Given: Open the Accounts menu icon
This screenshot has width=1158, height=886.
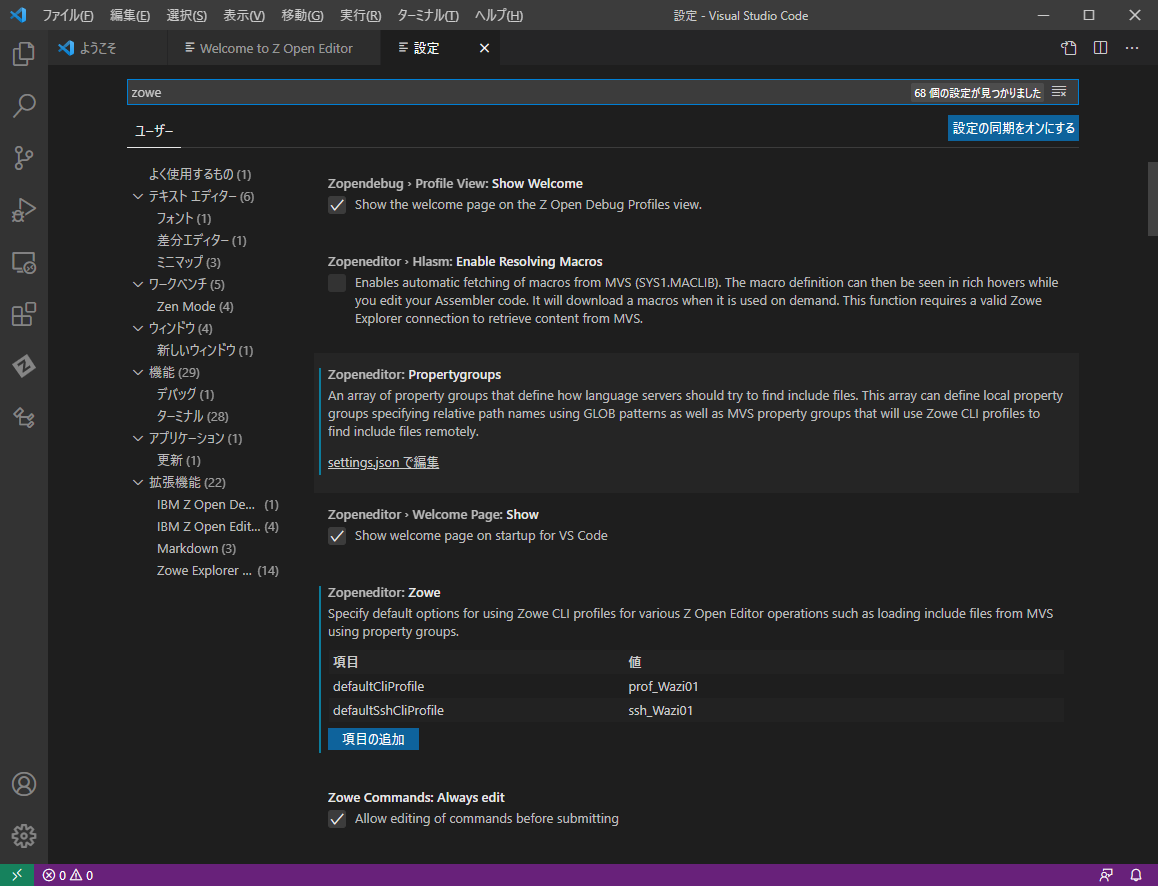Looking at the screenshot, I should (x=24, y=783).
